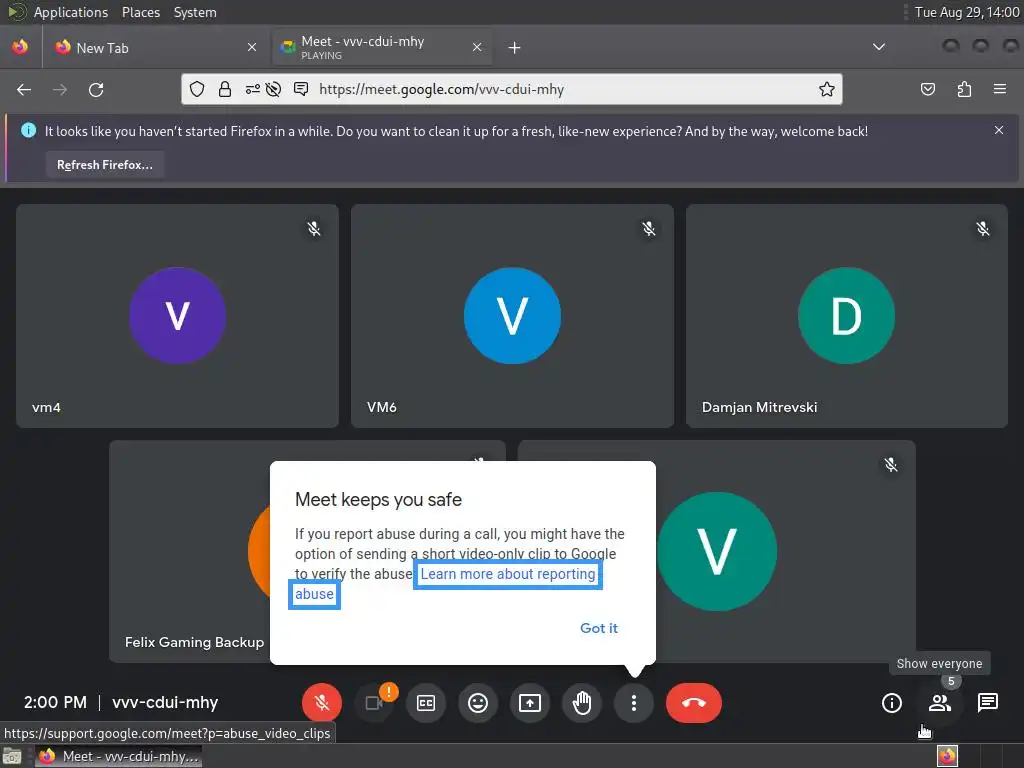Viewport: 1024px width, 768px height.
Task: Dismiss the Firefox refresh notification bar
Action: pos(999,131)
